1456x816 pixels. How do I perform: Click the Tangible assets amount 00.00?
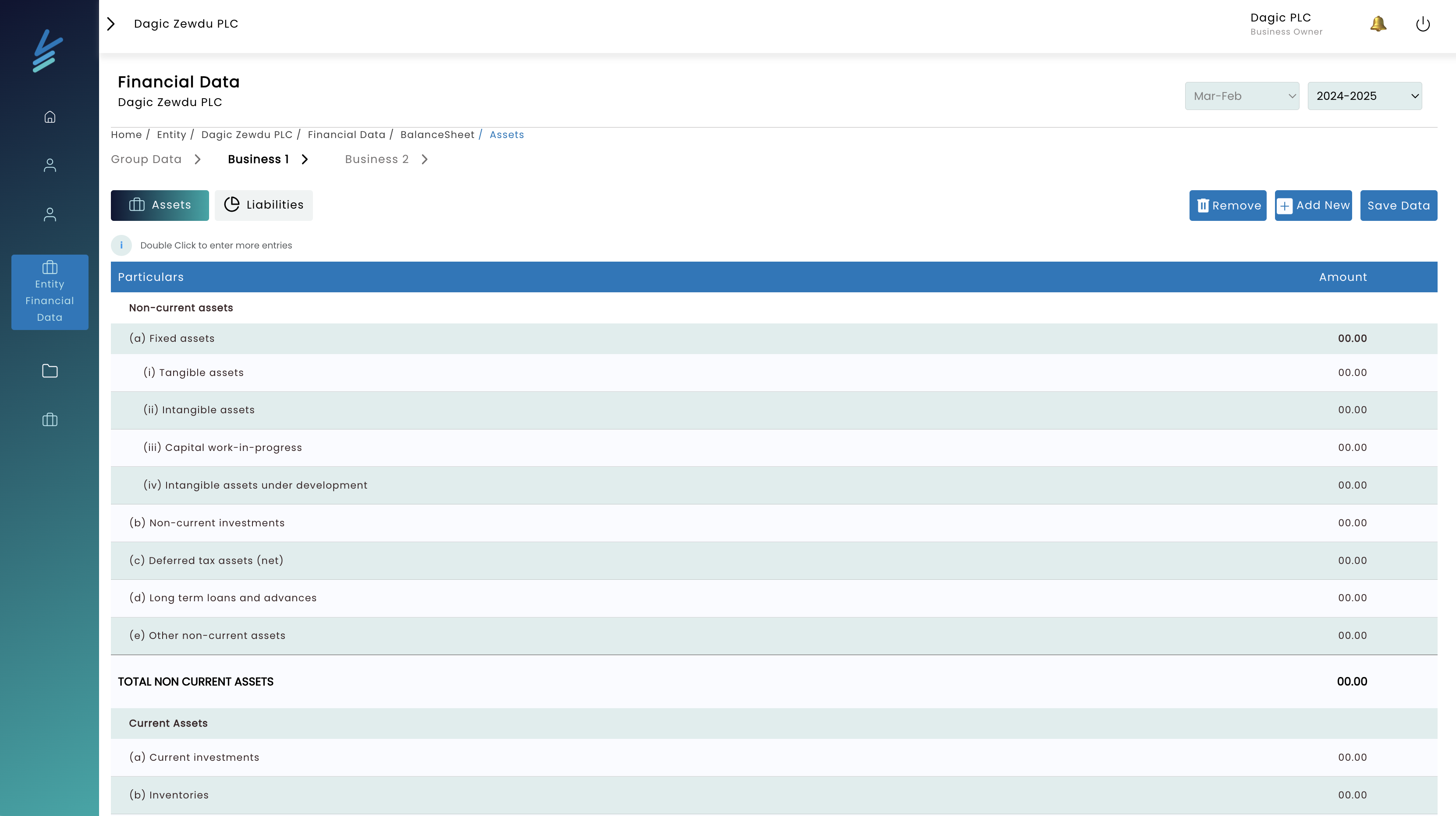tap(1352, 373)
